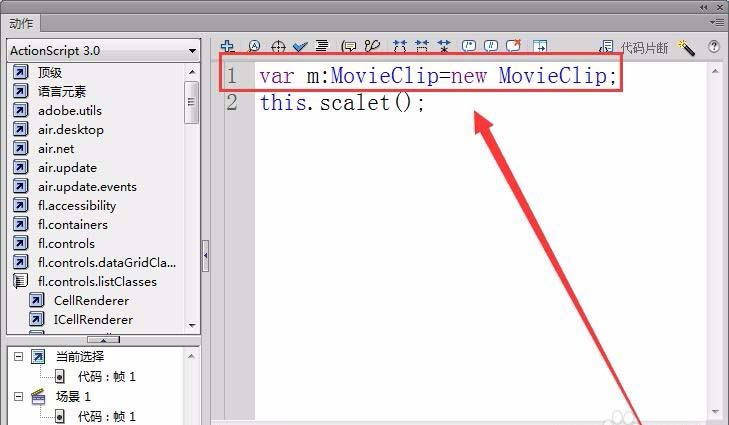729x425 pixels.
Task: Open the adobe.utils package
Action: (x=70, y=111)
